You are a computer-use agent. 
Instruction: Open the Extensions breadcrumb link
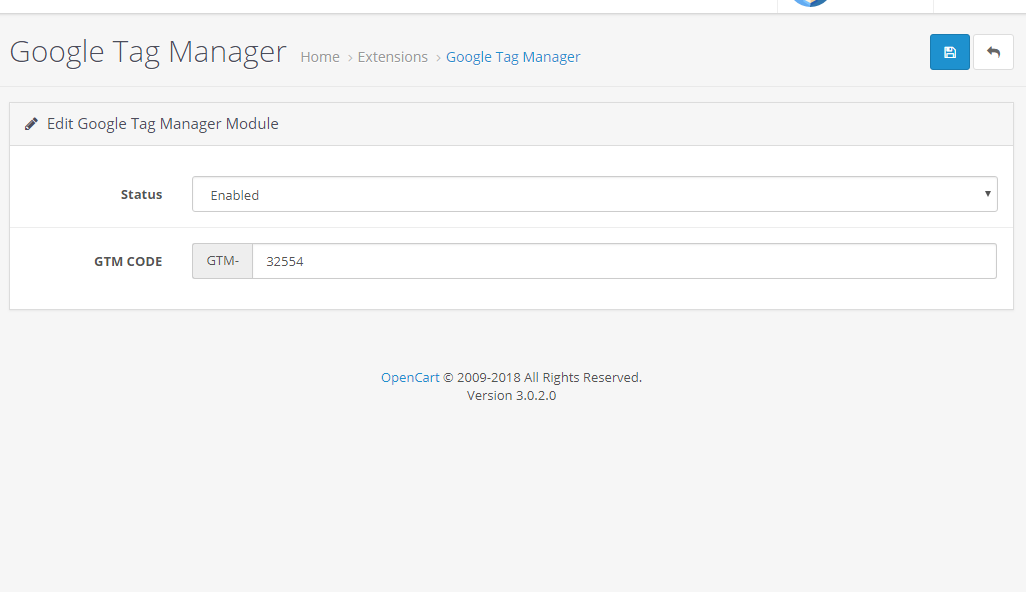[393, 57]
